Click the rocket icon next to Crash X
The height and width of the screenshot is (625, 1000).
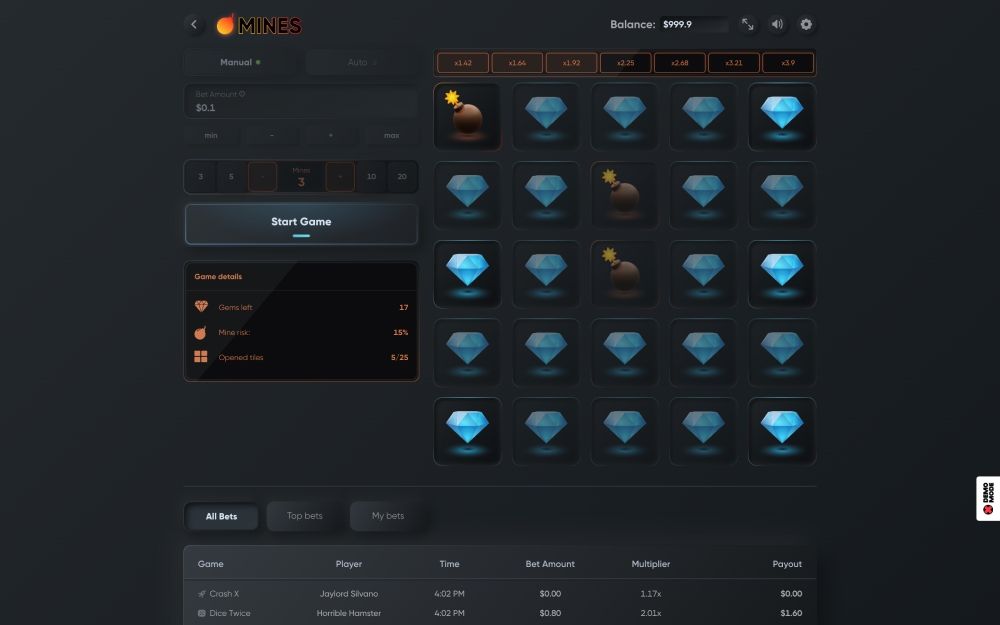[x=202, y=594]
